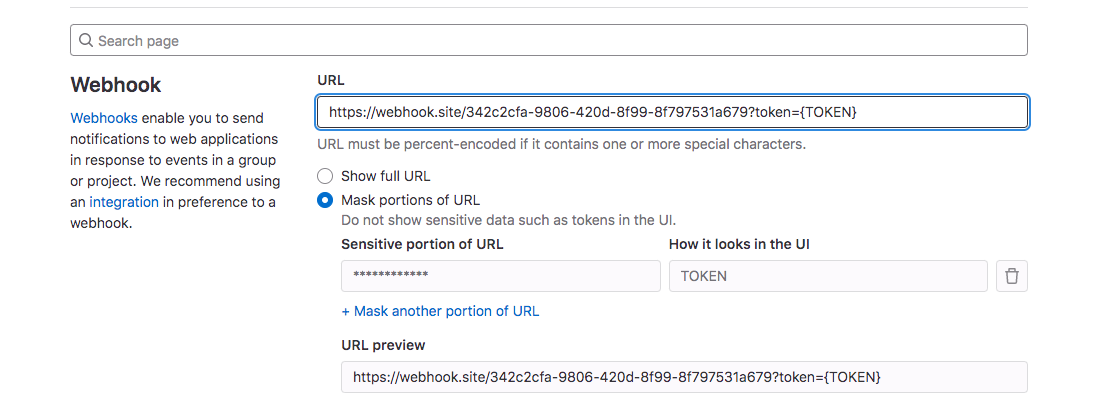Delete the masked URL portion with the trash icon
This screenshot has width=1094, height=412.
[x=1011, y=276]
